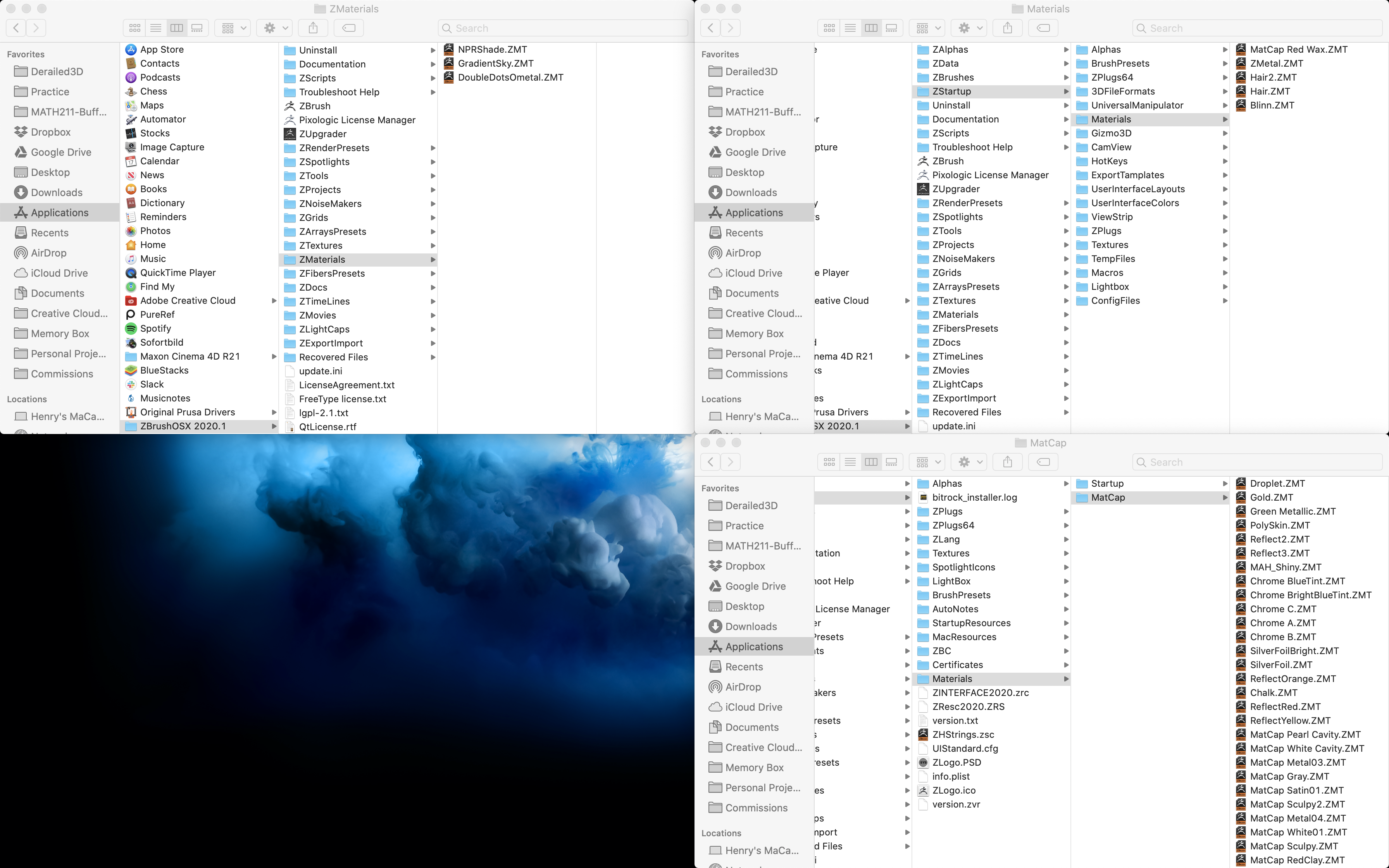Screen dimensions: 1389x868
Task: Click Share icon in Materials window toolbar
Action: pos(1007,28)
